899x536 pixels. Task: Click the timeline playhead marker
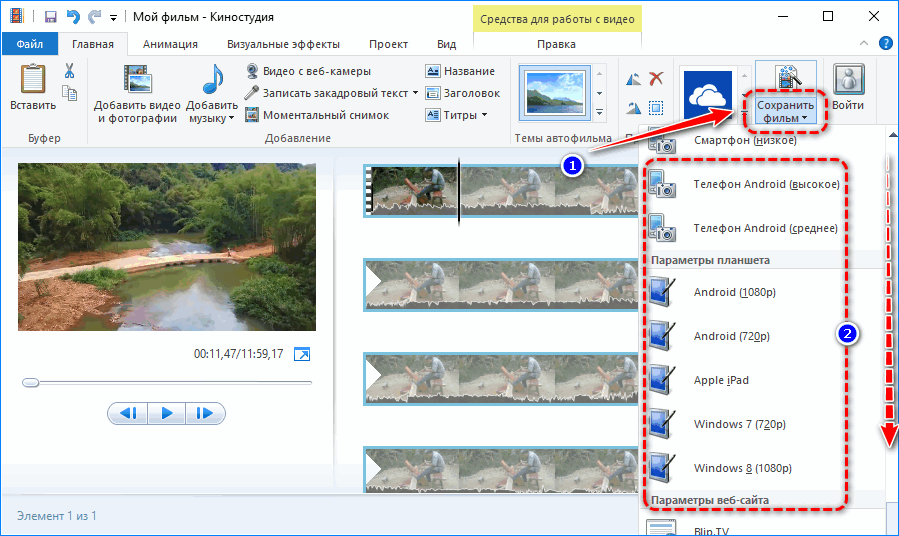tap(459, 191)
